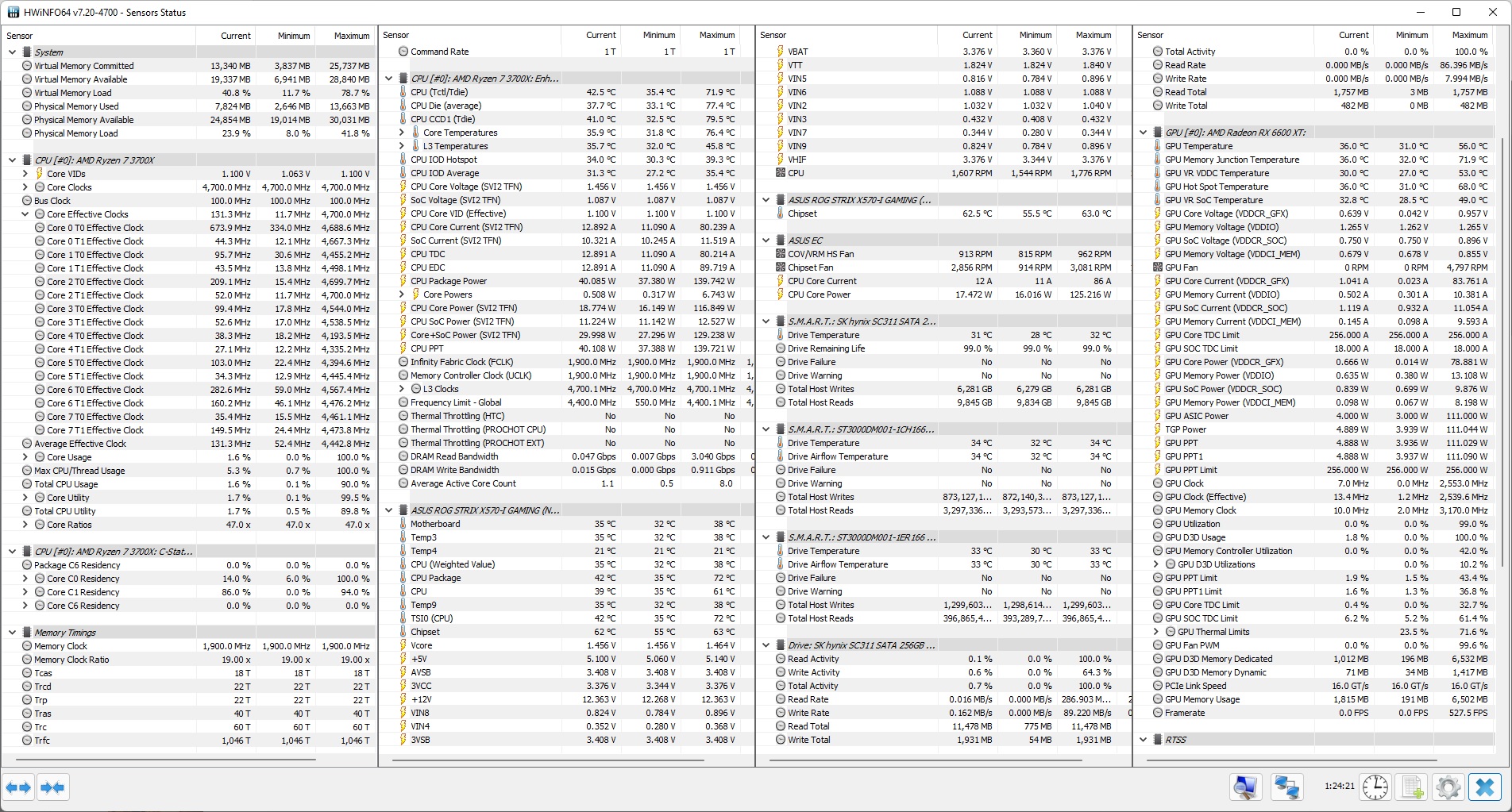Expand GPU D3D Utilizations row
The image size is (1512, 812).
tap(1156, 564)
